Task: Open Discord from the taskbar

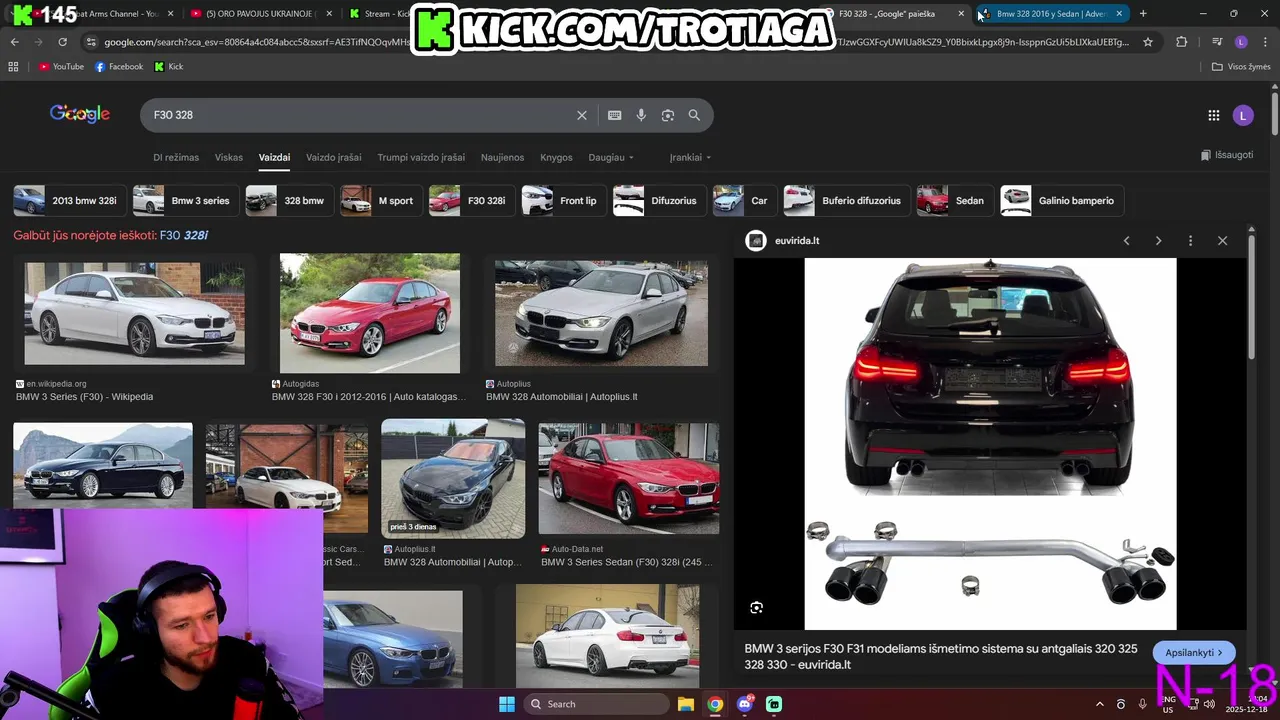Action: pos(744,704)
